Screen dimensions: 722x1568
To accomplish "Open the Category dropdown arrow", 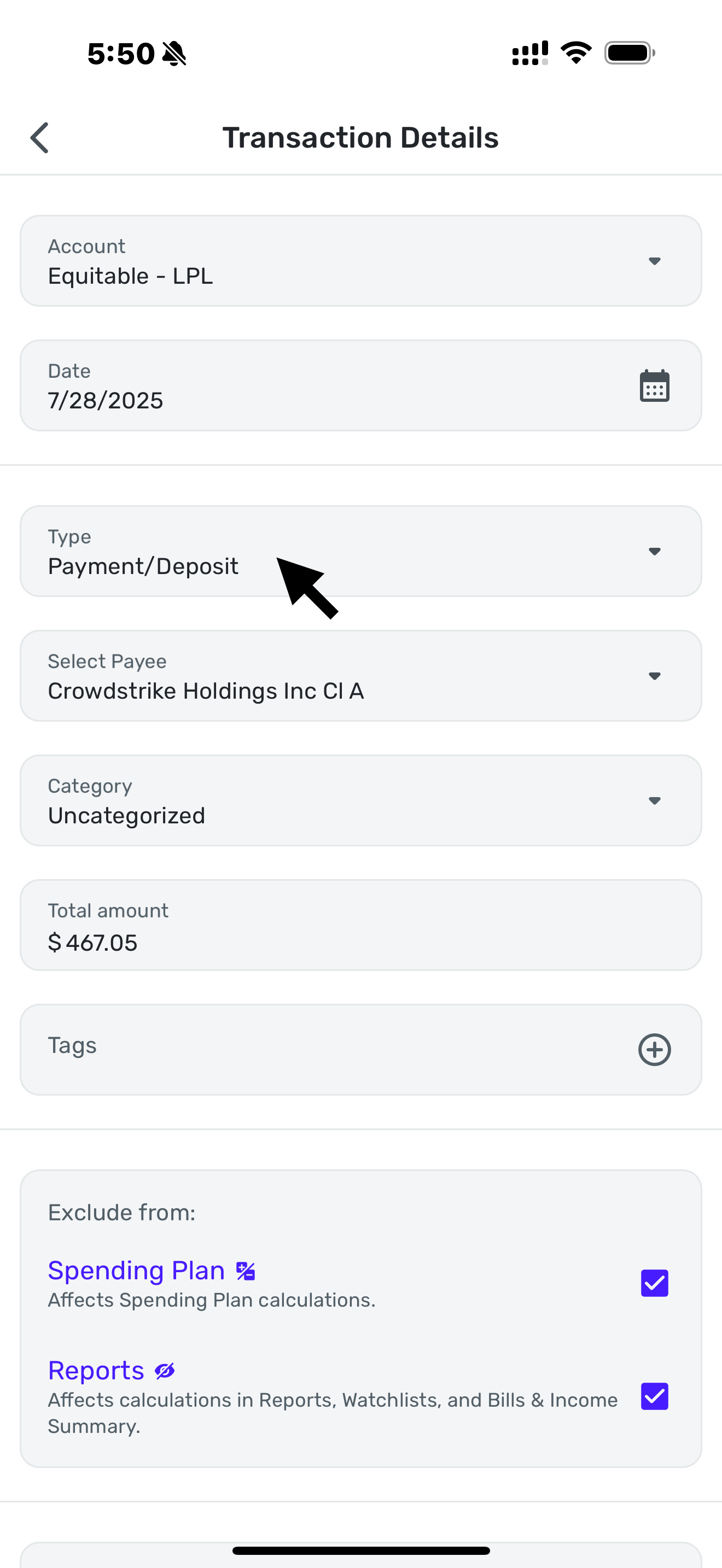I will tap(654, 800).
